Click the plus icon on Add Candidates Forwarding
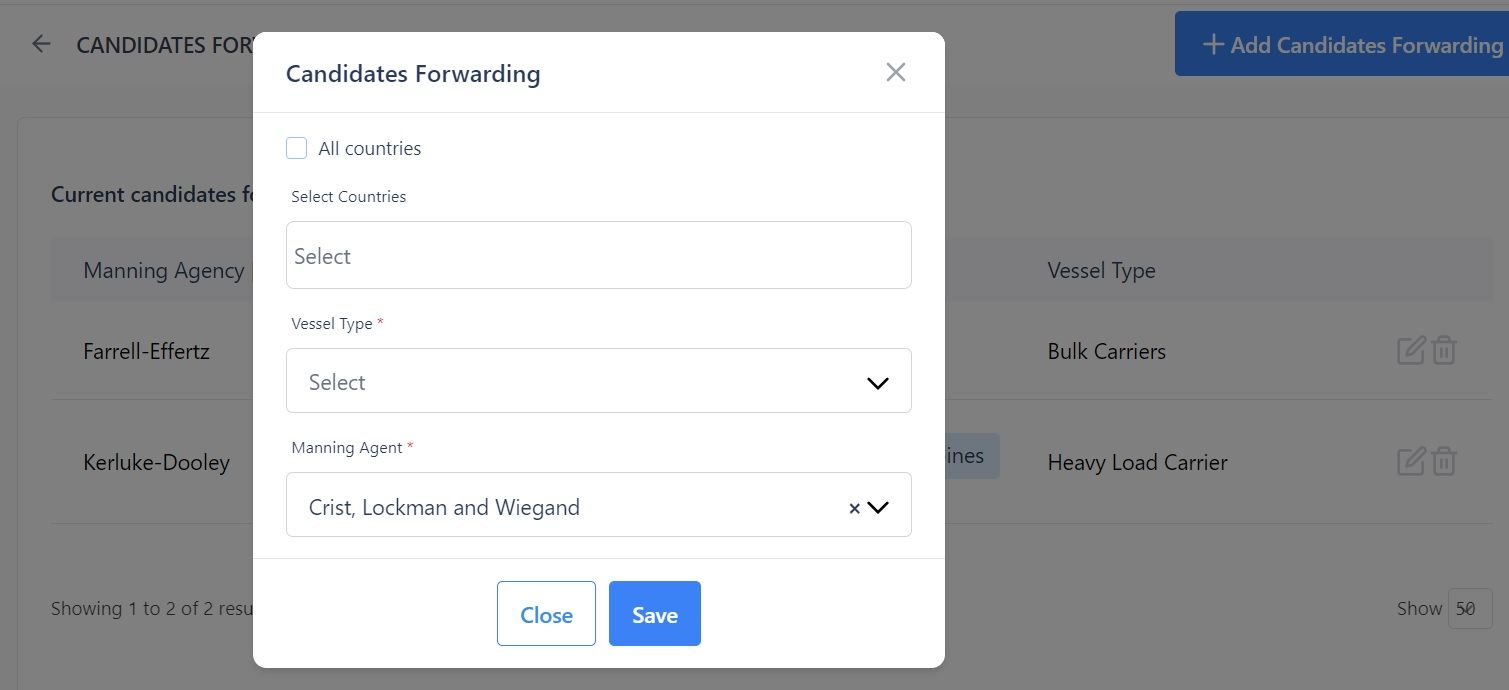 (x=1213, y=45)
